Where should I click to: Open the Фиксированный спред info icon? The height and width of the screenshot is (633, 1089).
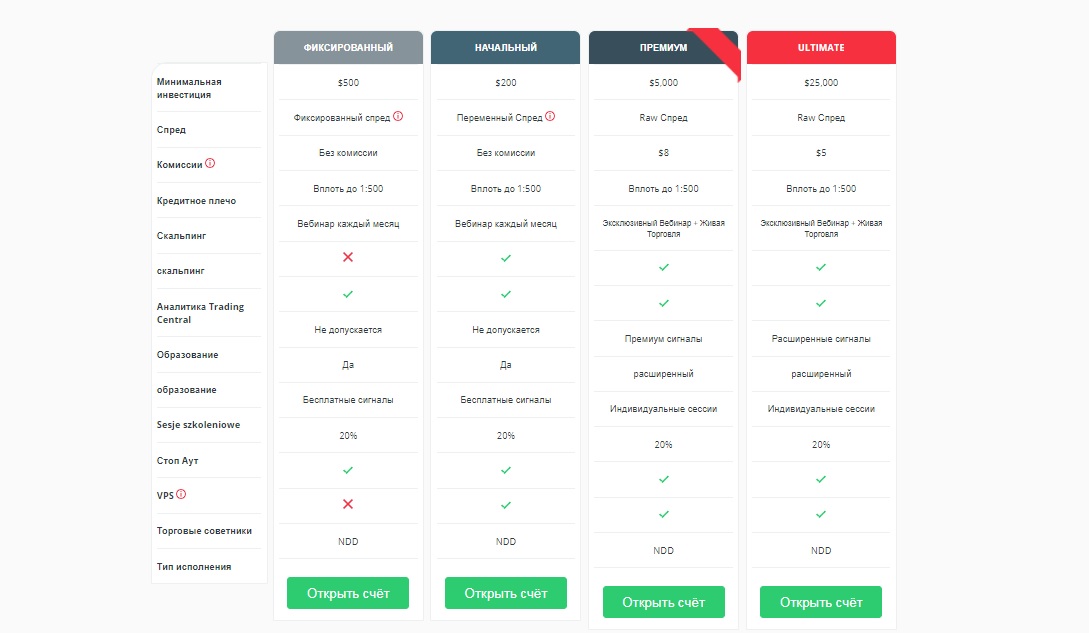click(398, 115)
